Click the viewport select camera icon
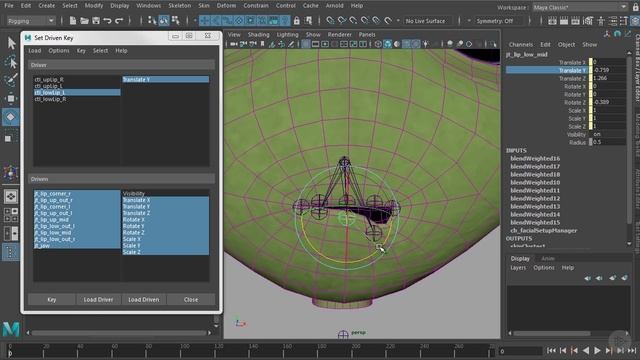640x360 pixels. (233, 44)
